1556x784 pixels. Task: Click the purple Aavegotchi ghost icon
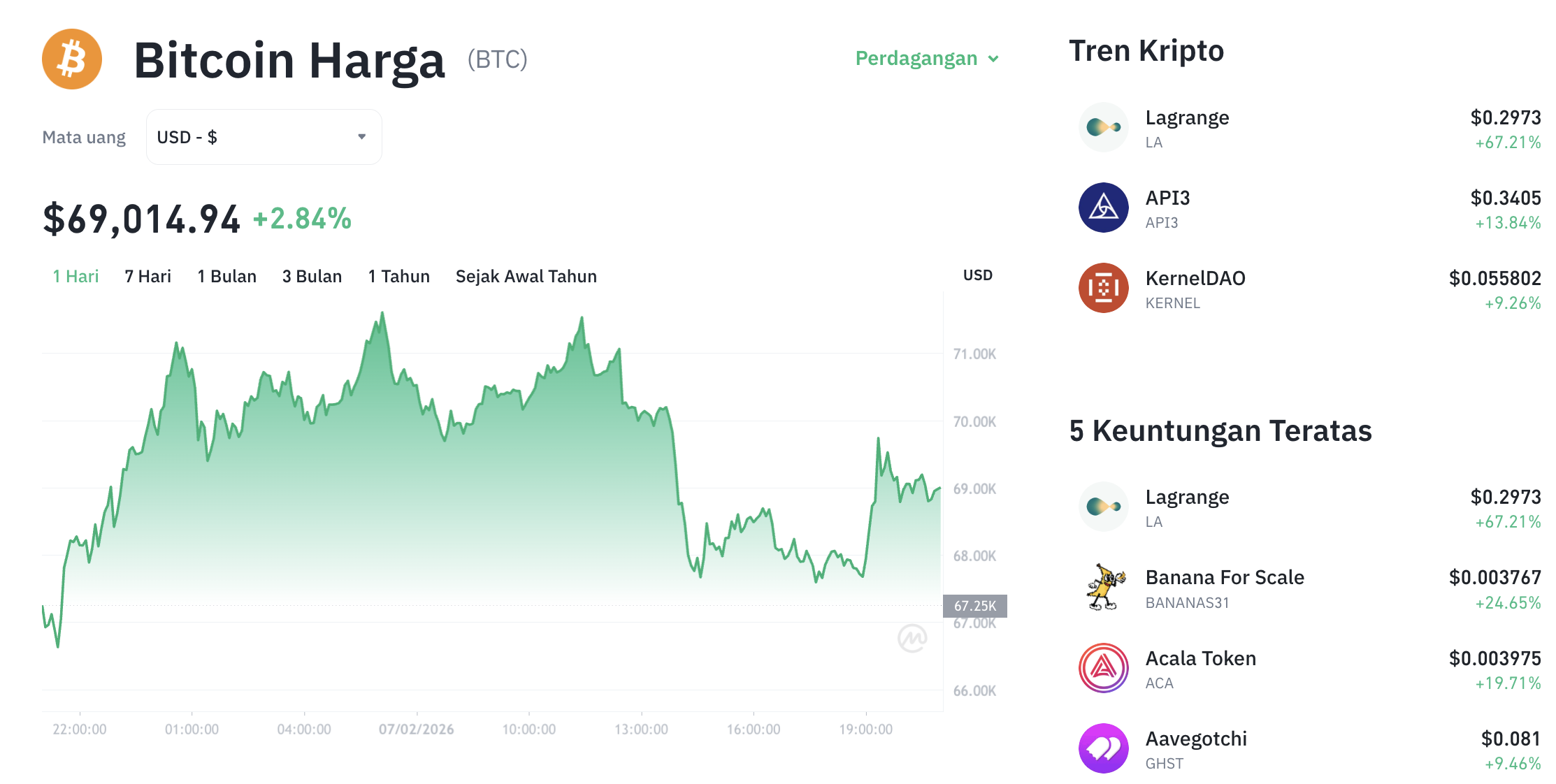1104,748
